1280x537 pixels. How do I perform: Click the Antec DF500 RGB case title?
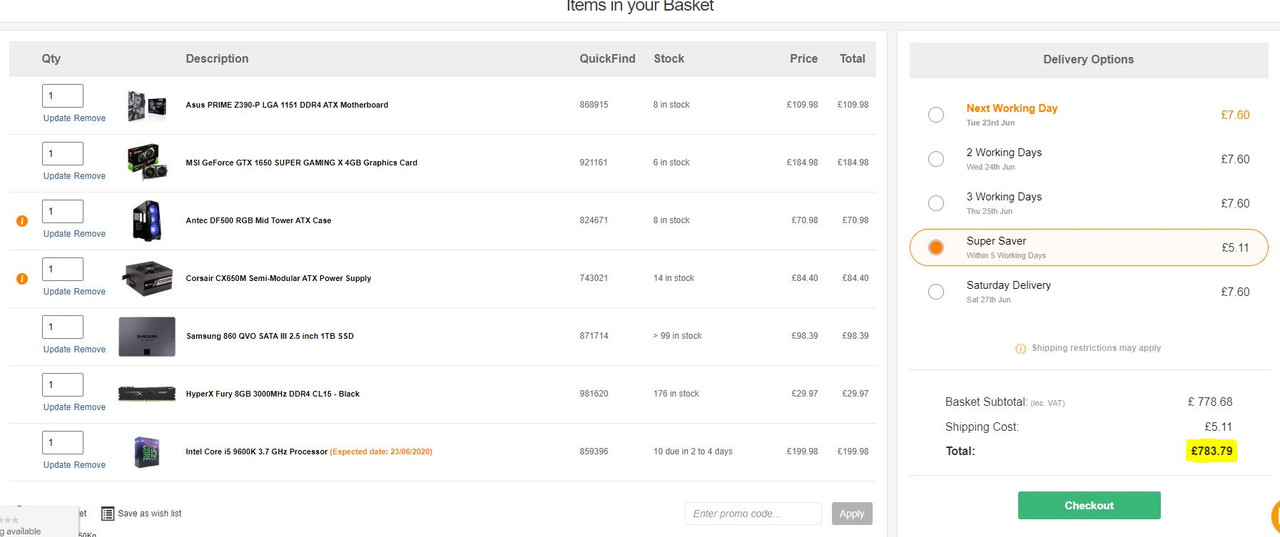coord(258,221)
